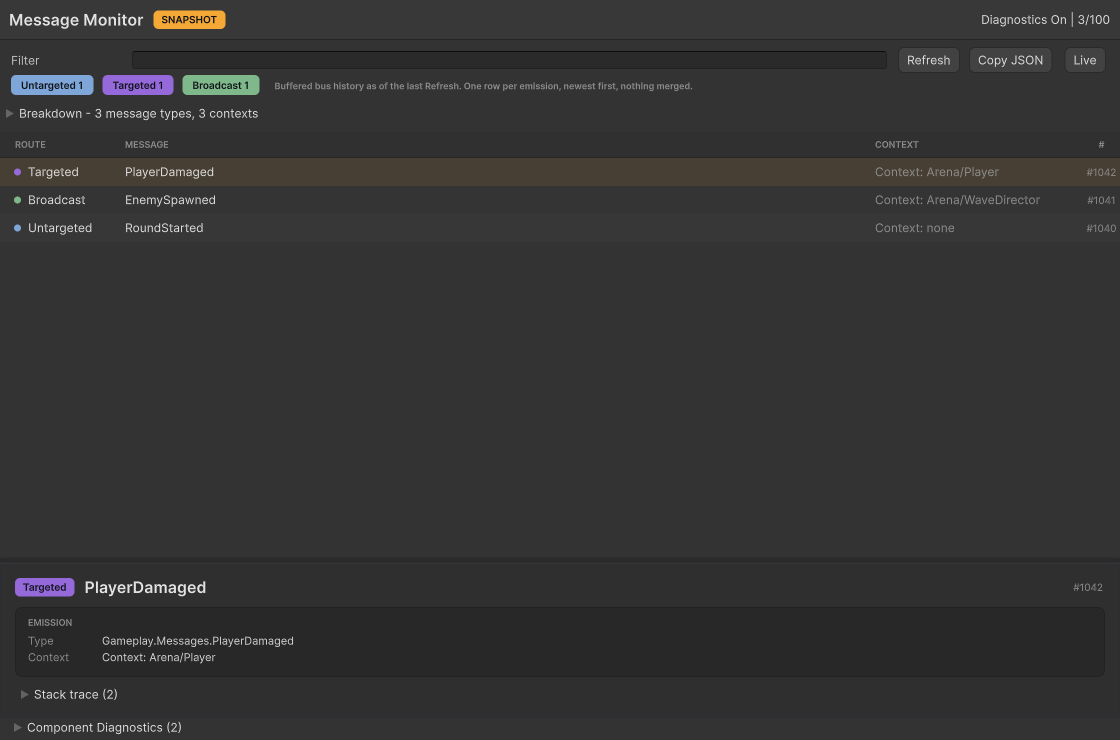The height and width of the screenshot is (740, 1120).
Task: Expand Component Diagnostics (2)
Action: pyautogui.click(x=98, y=727)
